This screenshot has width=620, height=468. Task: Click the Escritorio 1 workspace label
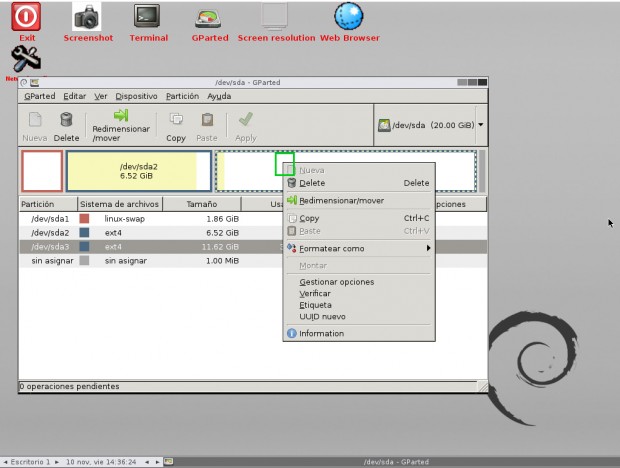pos(30,462)
